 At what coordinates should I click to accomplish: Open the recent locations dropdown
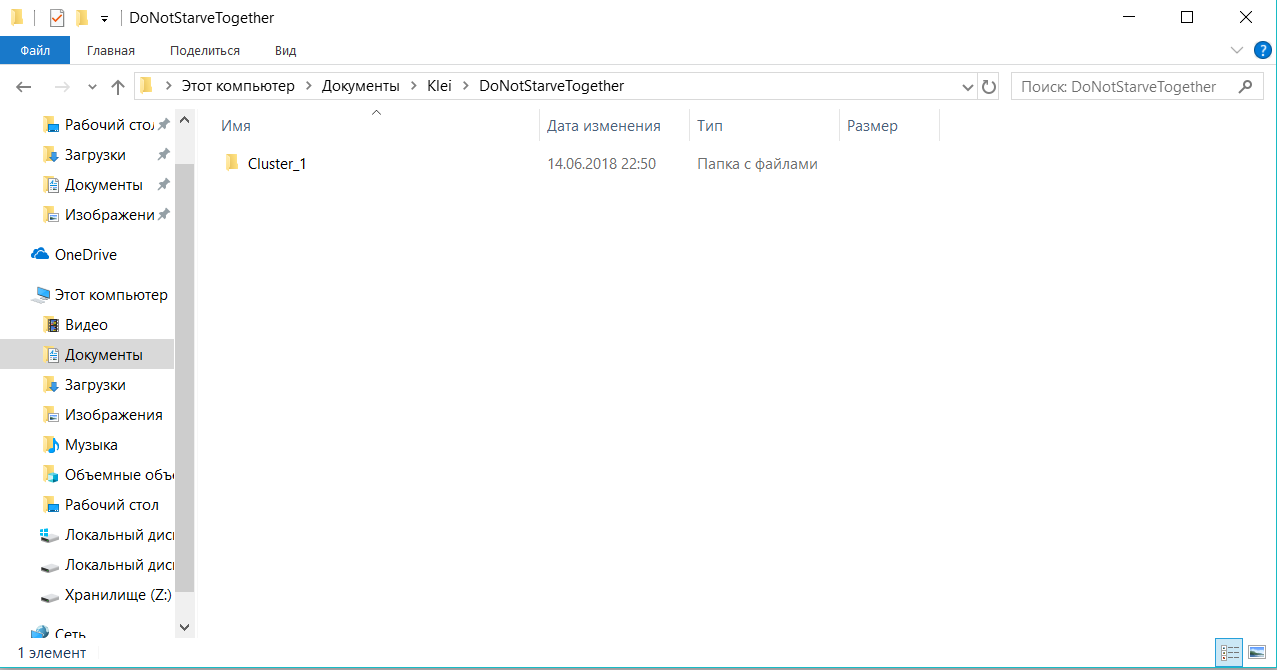pos(92,87)
